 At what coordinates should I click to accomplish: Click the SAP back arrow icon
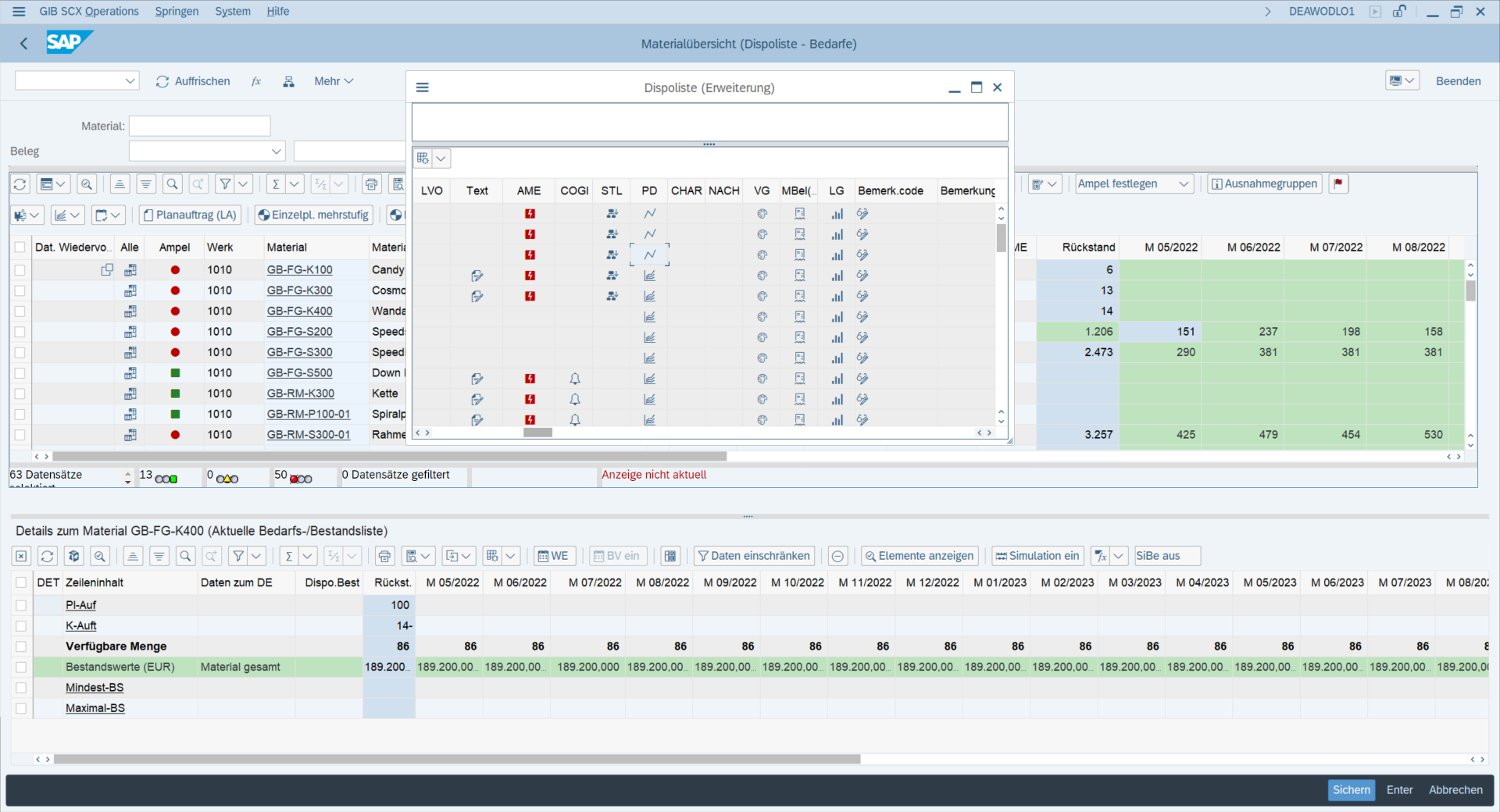(x=23, y=44)
